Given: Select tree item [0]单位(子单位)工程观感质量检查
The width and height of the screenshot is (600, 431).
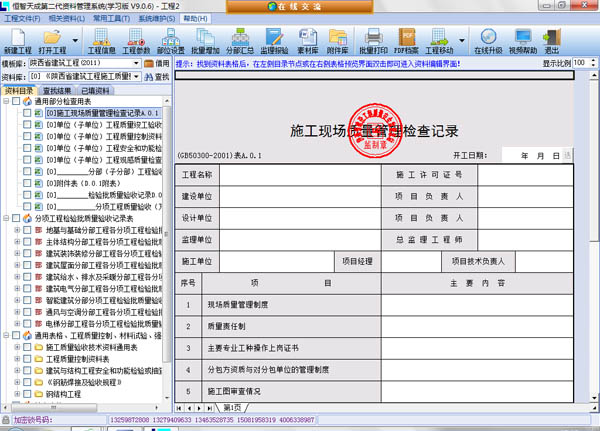Looking at the screenshot, I should tap(104, 160).
